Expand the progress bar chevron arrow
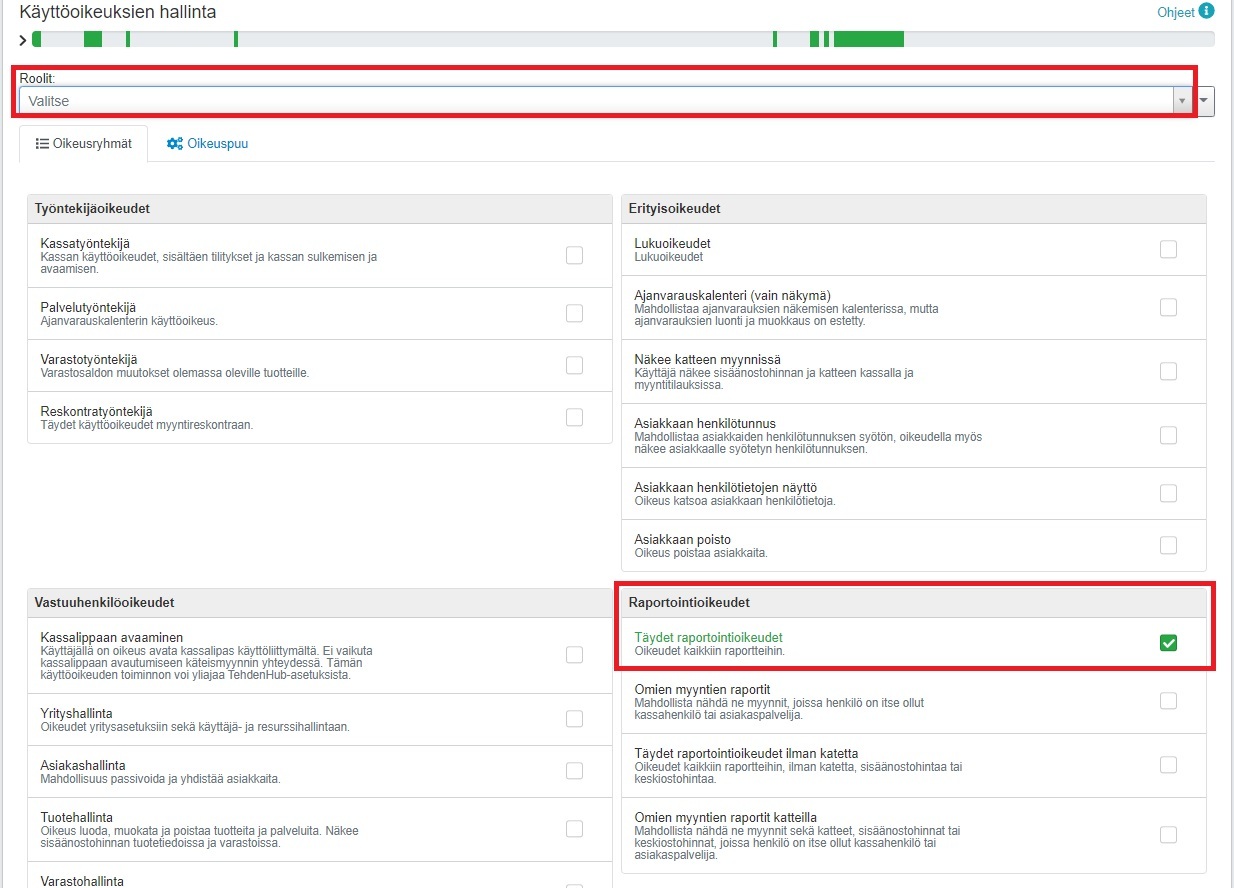 (23, 40)
